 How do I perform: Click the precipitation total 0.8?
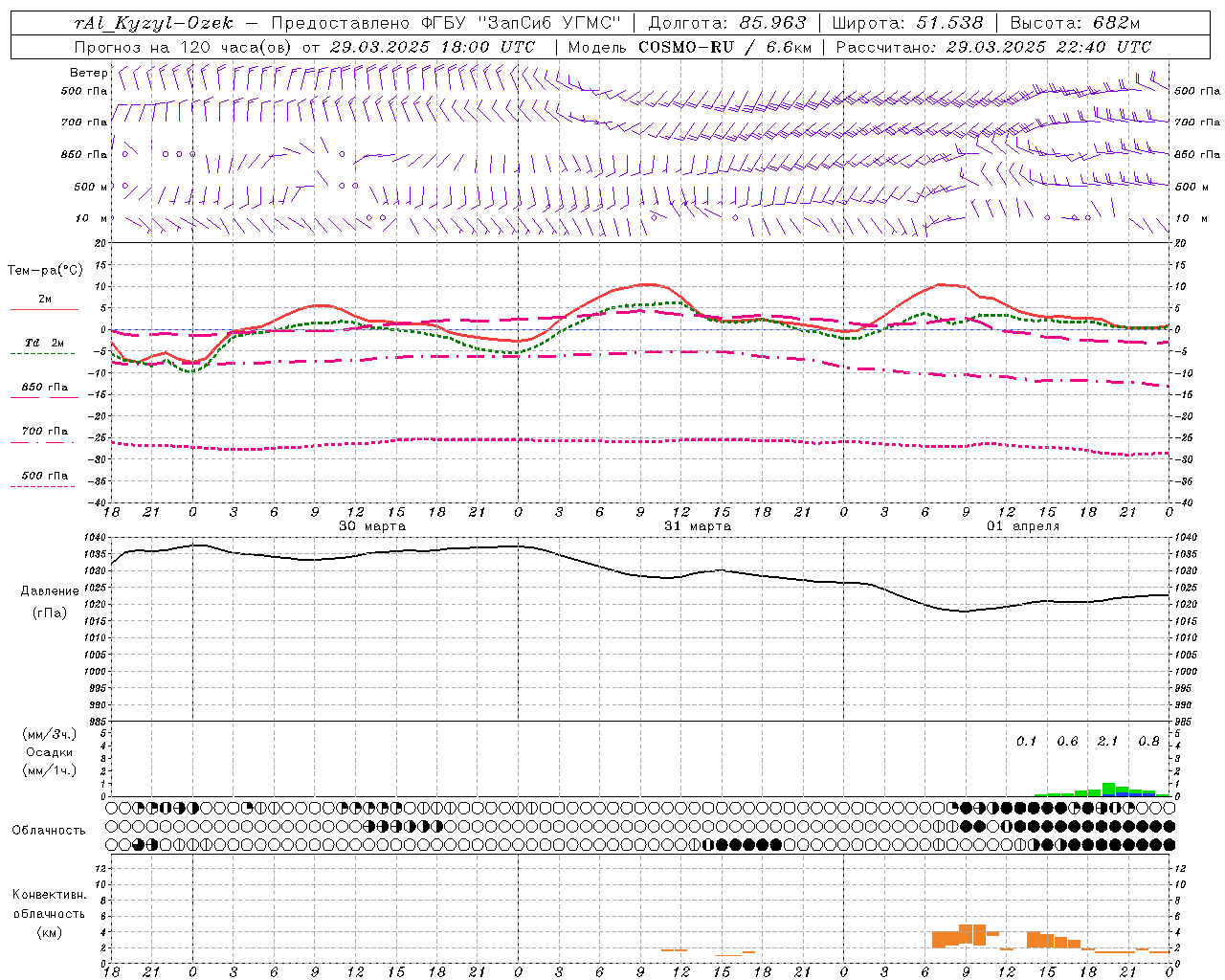coord(1149,742)
